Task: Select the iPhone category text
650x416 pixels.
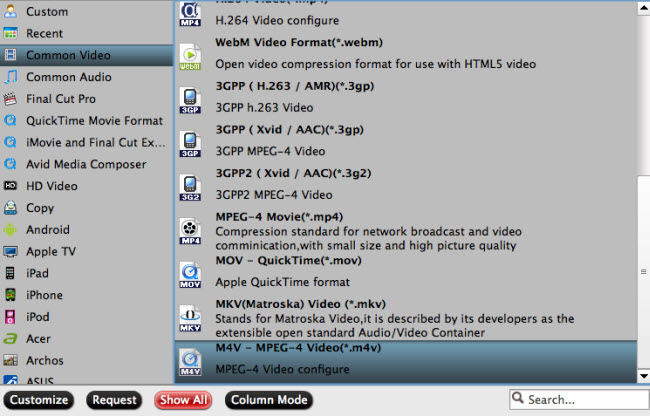Action: click(44, 295)
